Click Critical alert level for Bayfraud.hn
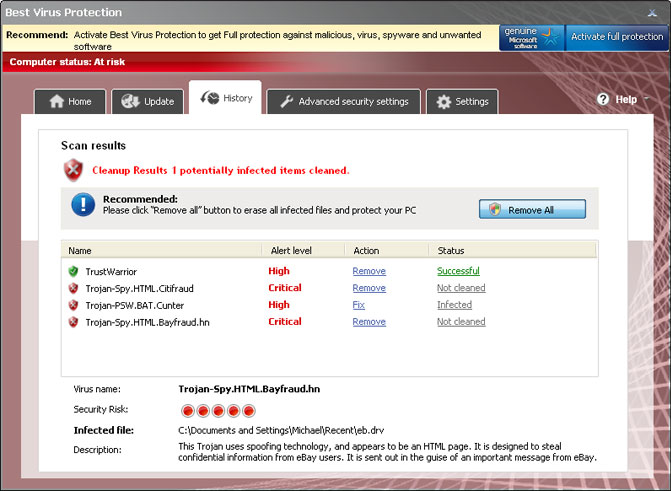Screen dimensions: 671x491 tap(285, 321)
